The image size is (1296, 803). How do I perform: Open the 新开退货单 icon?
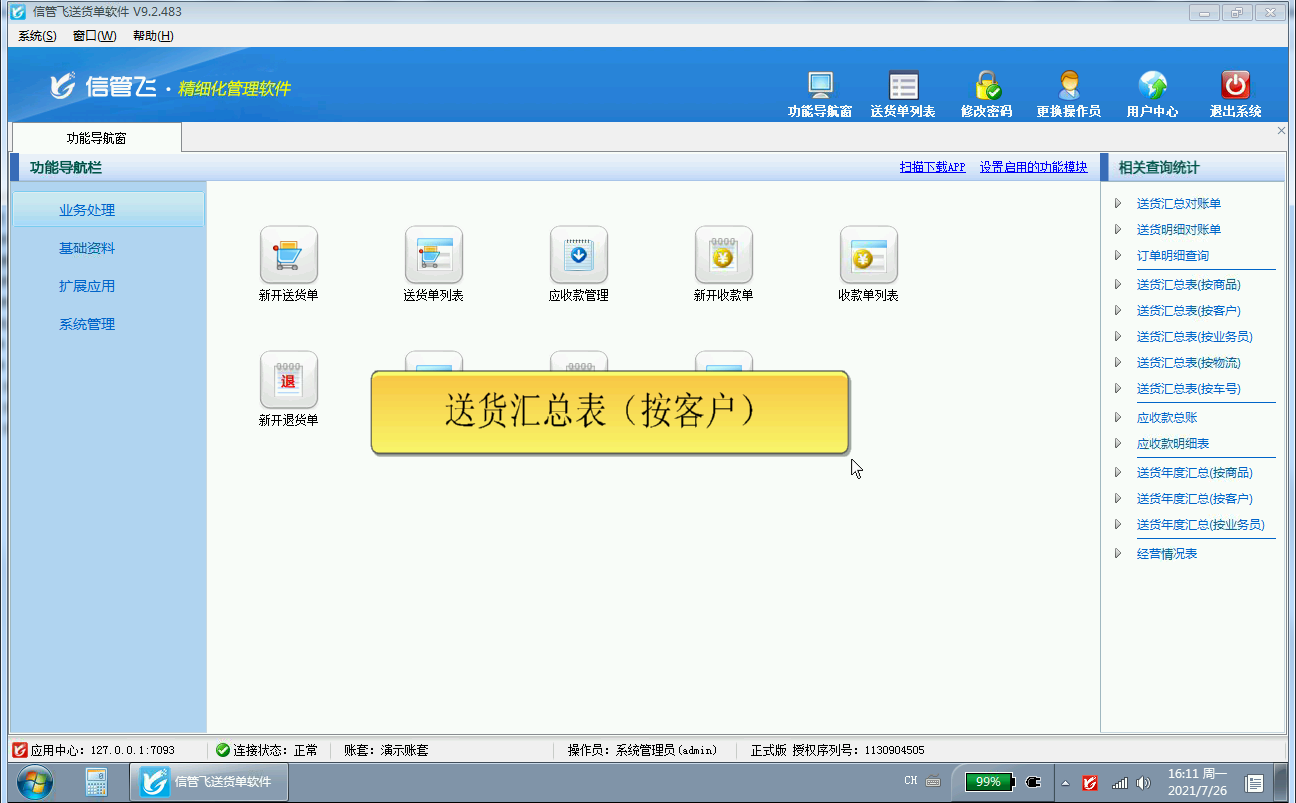tap(288, 380)
